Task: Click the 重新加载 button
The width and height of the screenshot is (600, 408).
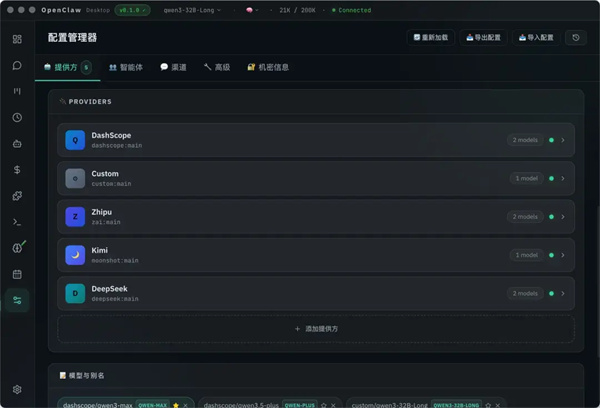Action: [432, 38]
